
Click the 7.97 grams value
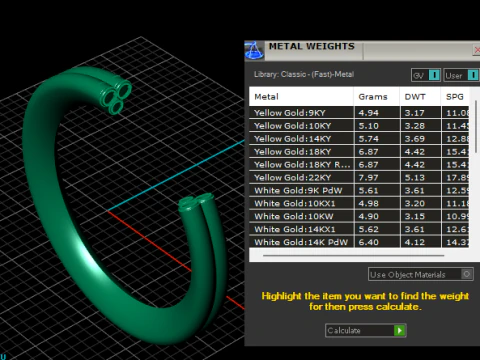pos(368,178)
